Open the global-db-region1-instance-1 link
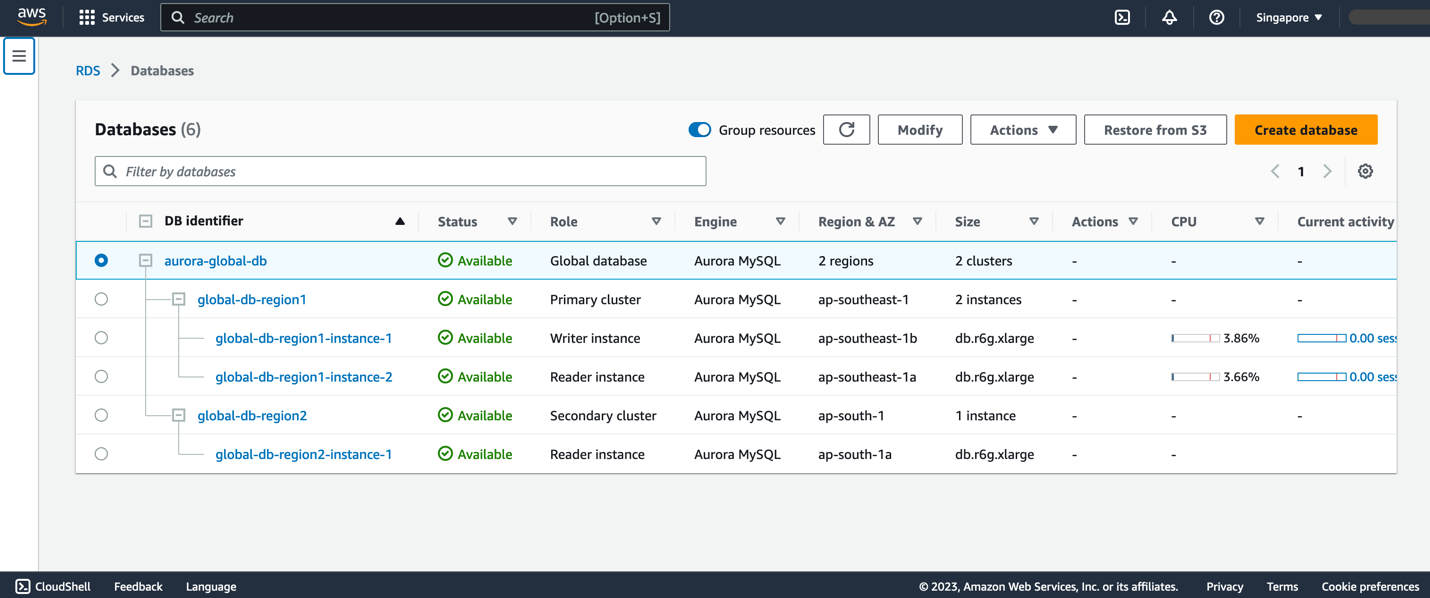This screenshot has height=598, width=1430. coord(304,338)
